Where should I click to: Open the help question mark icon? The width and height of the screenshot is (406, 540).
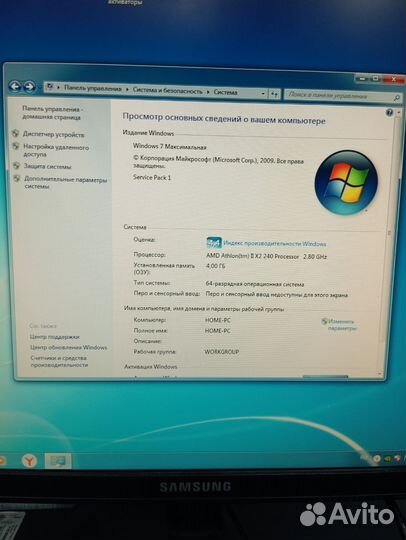(x=389, y=113)
